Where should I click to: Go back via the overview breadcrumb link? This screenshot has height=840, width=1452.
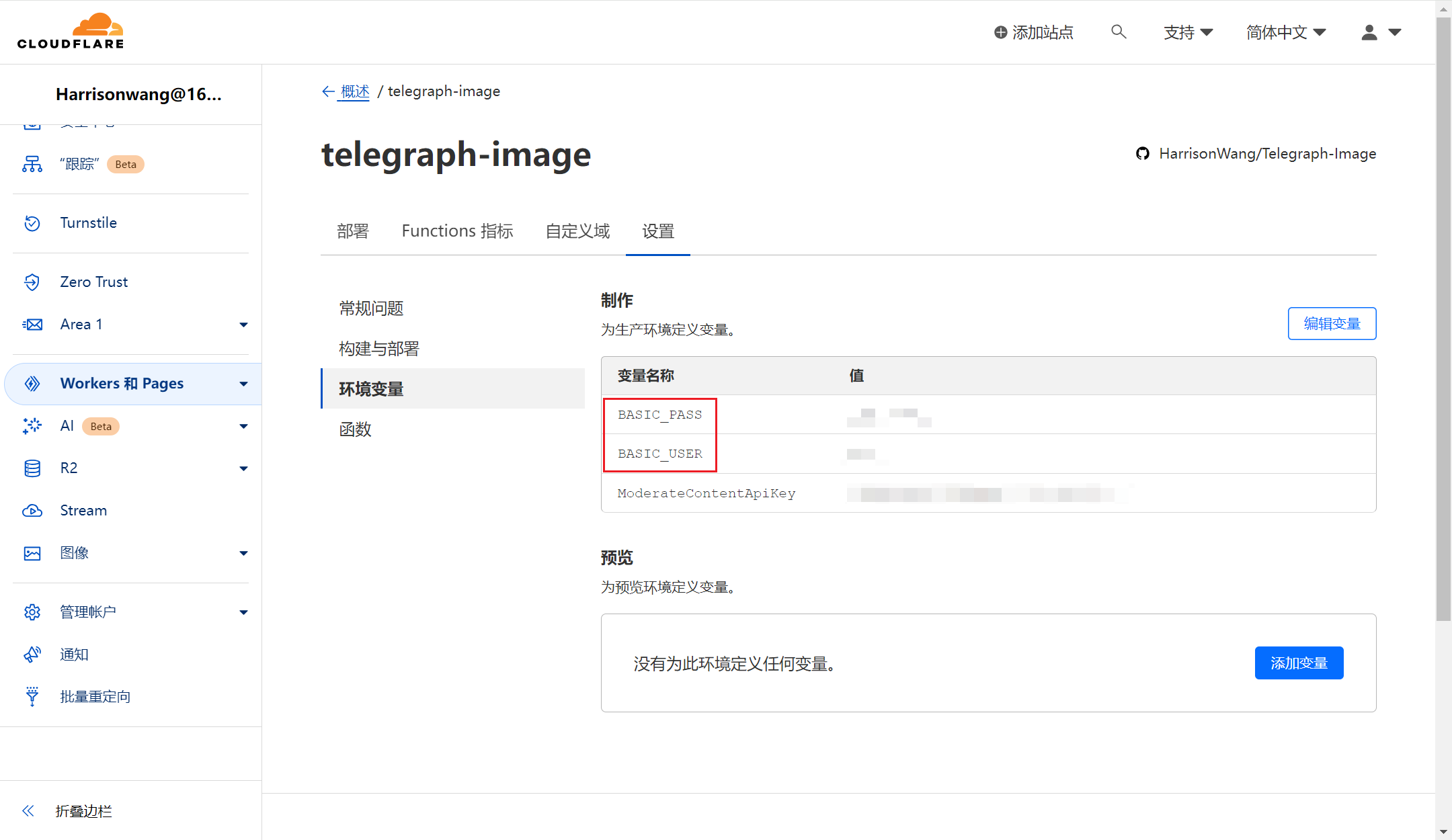coord(354,91)
